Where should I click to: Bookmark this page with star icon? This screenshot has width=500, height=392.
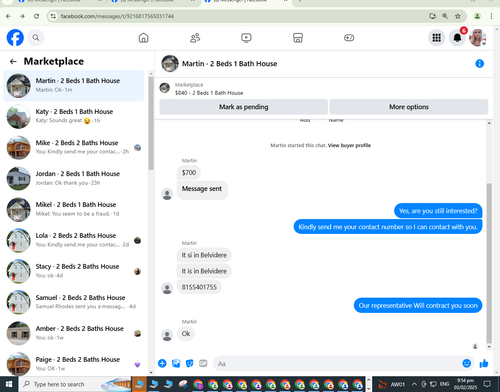[x=458, y=16]
